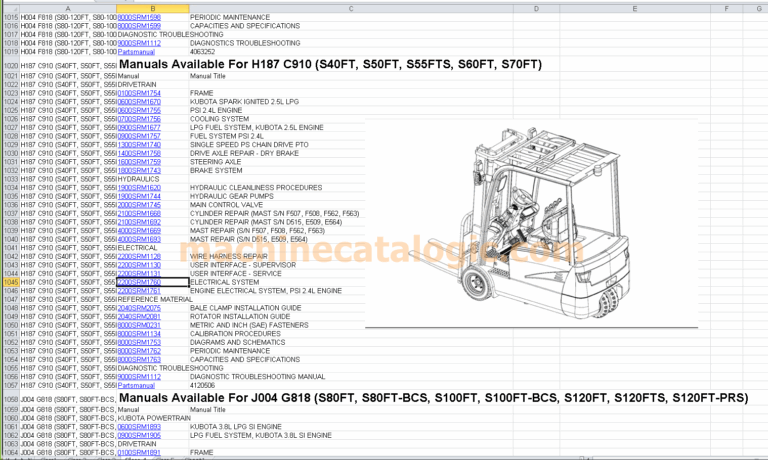Screen dimensions: 768x460
Task: Click the 'ELECTRICAL SYSTEM' title cell
Action: pyautogui.click(x=225, y=282)
